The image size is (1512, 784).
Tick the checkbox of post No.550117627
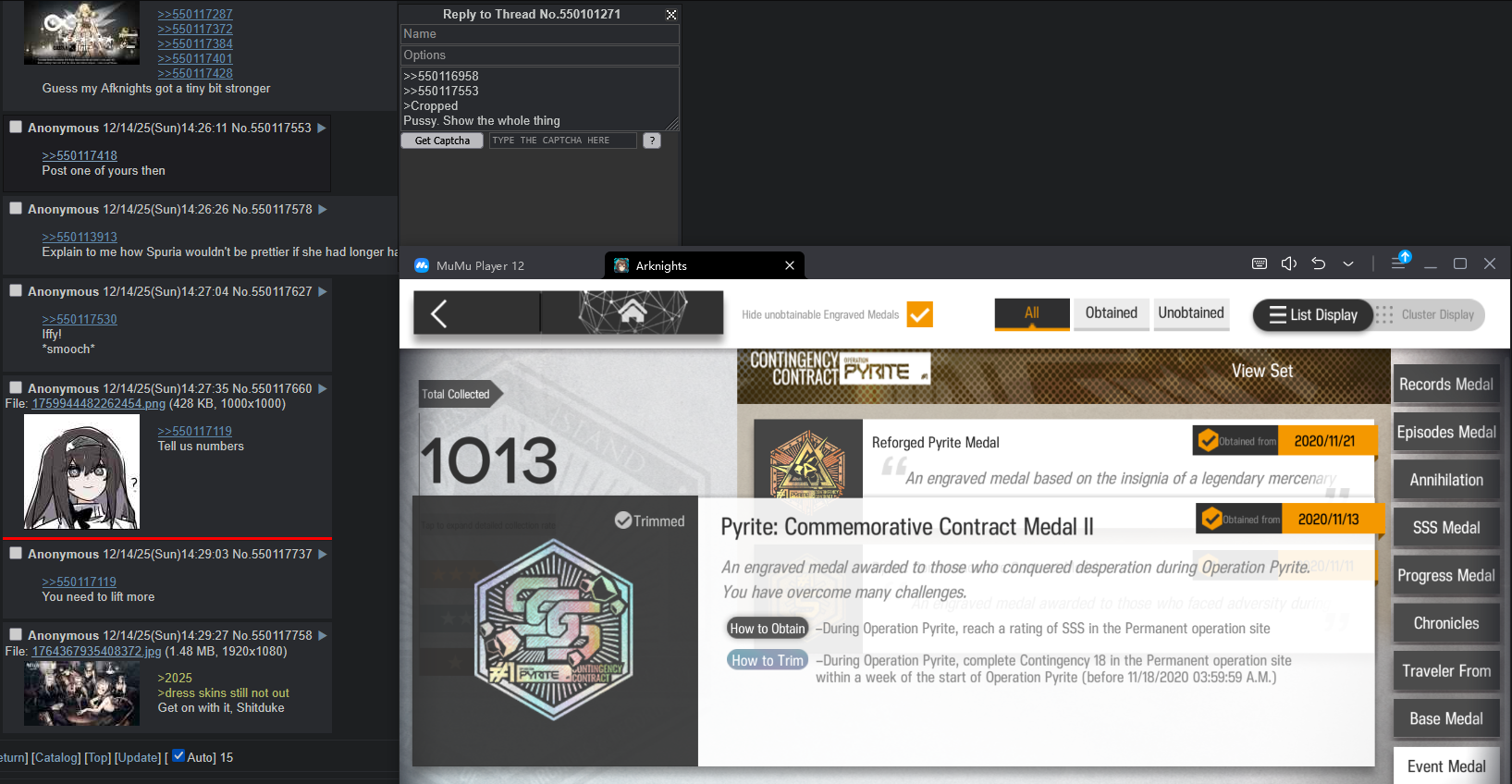pyautogui.click(x=16, y=290)
